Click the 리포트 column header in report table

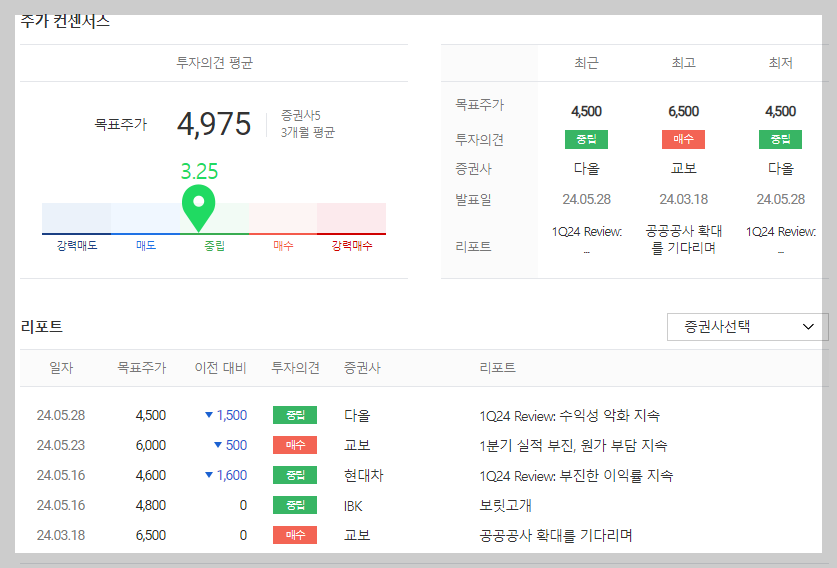click(x=498, y=368)
